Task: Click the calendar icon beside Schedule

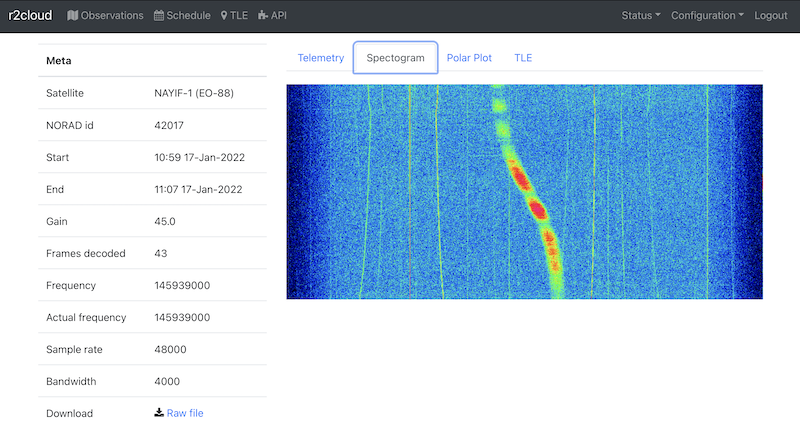Action: (x=159, y=16)
